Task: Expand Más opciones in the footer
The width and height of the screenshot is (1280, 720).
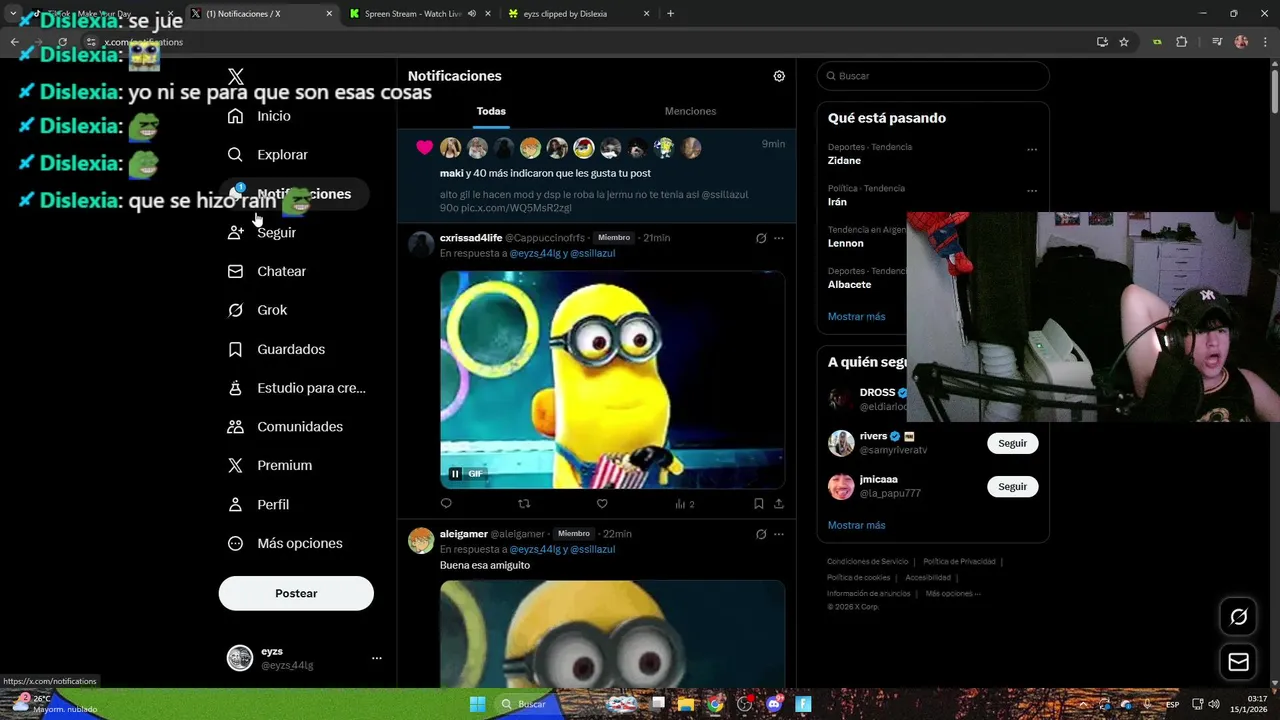Action: pyautogui.click(x=953, y=594)
